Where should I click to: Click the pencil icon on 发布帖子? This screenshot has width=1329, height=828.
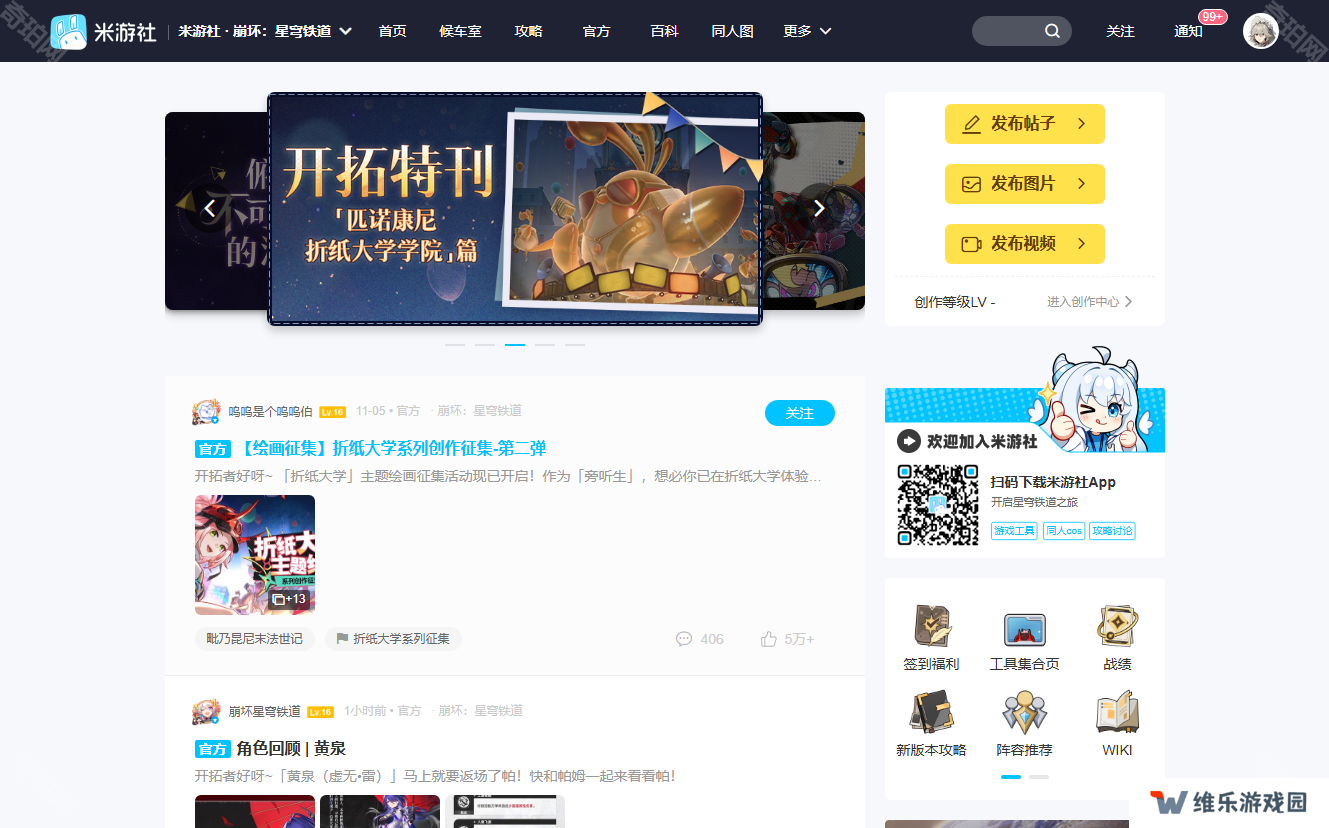pos(971,124)
